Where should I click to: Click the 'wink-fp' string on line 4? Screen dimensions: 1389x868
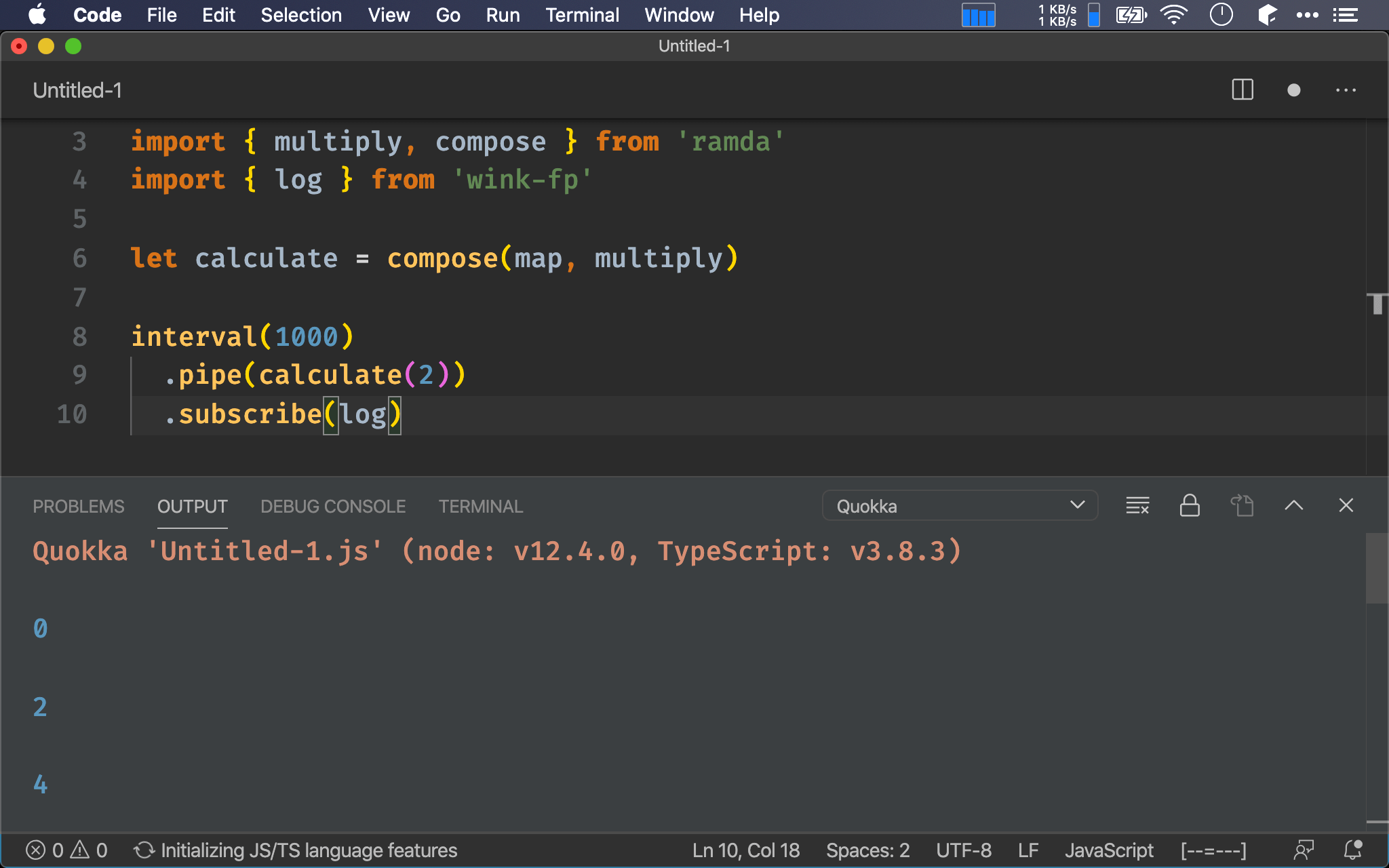pos(522,180)
